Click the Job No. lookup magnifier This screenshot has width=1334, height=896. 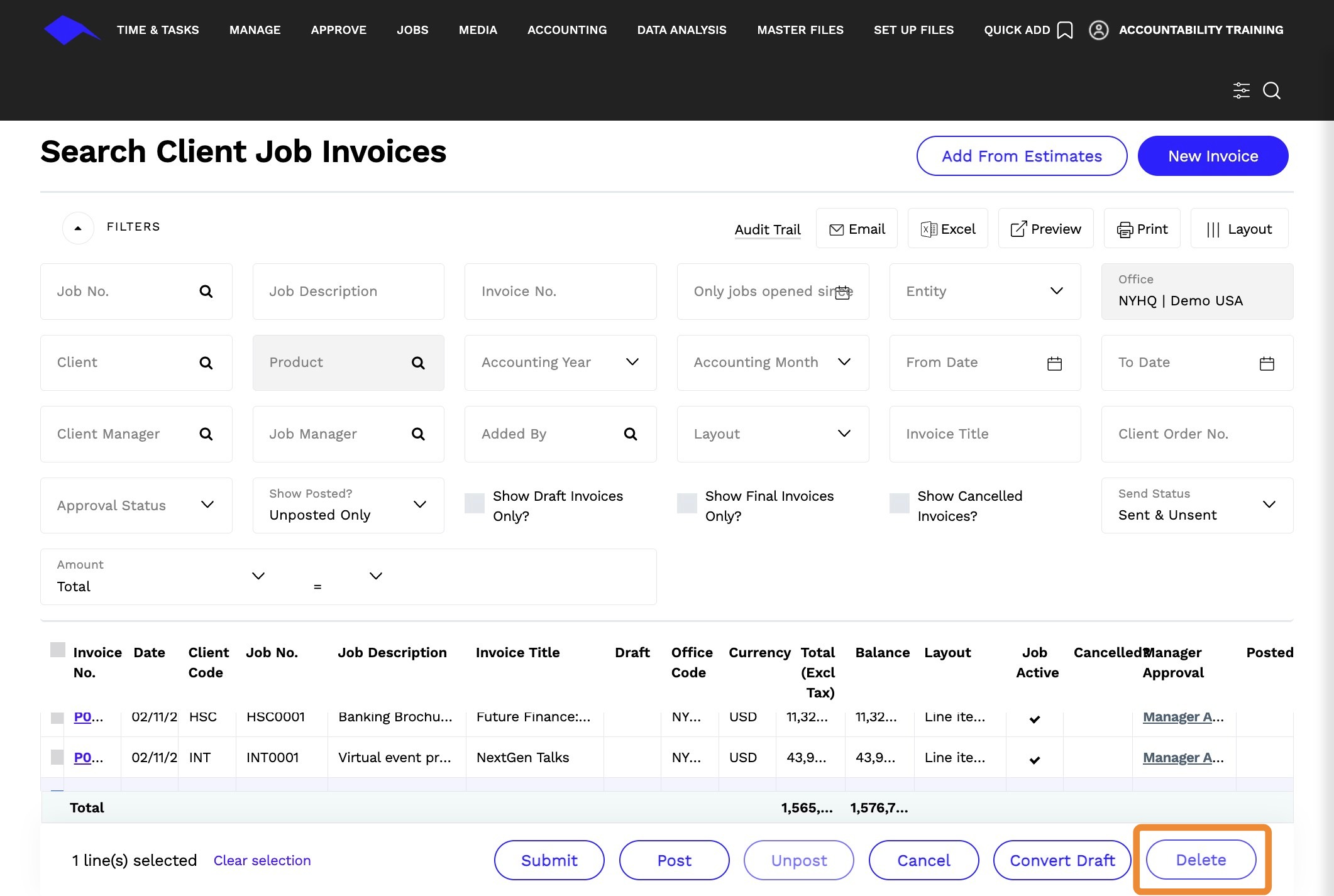click(206, 292)
